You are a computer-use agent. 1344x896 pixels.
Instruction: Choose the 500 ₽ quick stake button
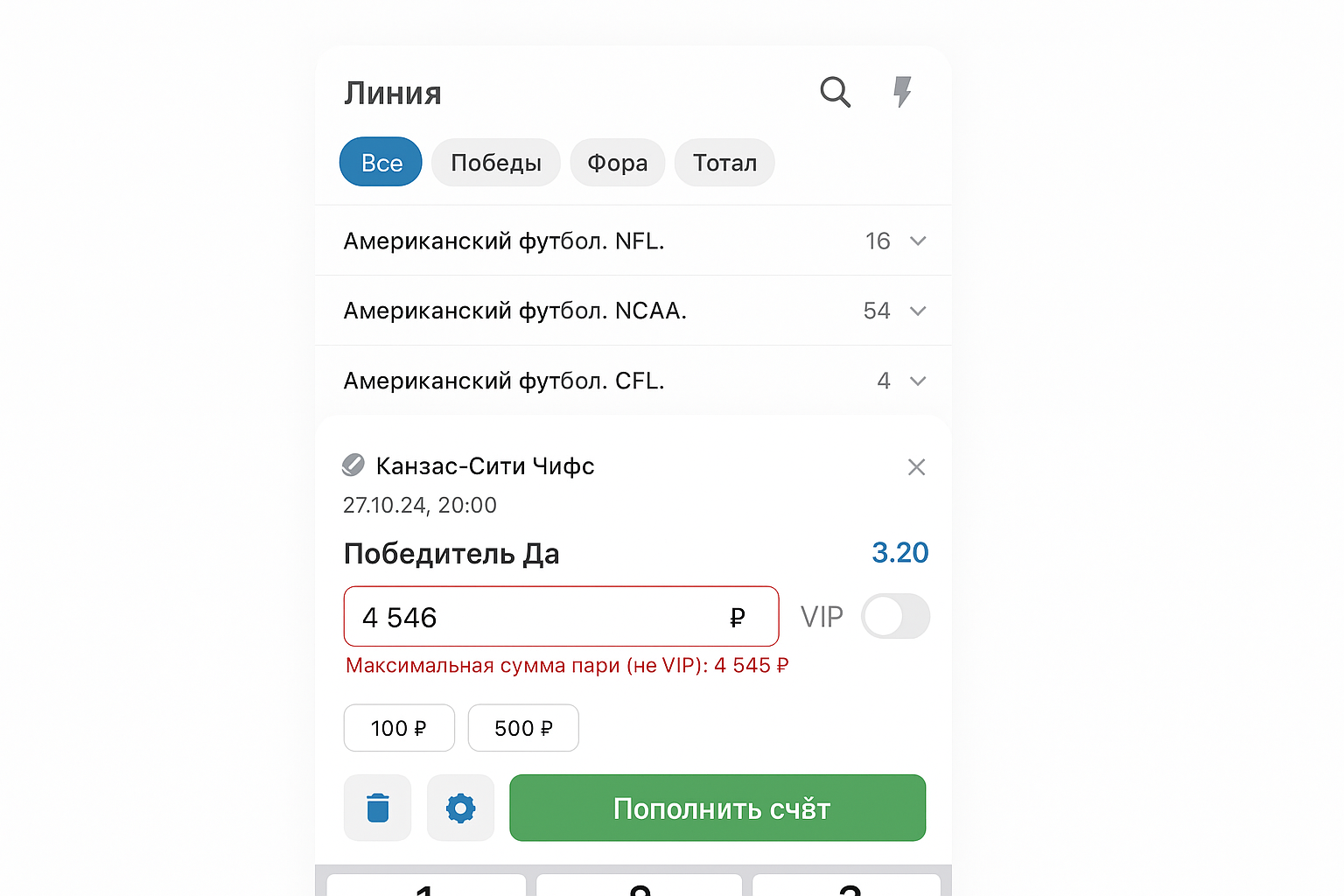point(523,728)
